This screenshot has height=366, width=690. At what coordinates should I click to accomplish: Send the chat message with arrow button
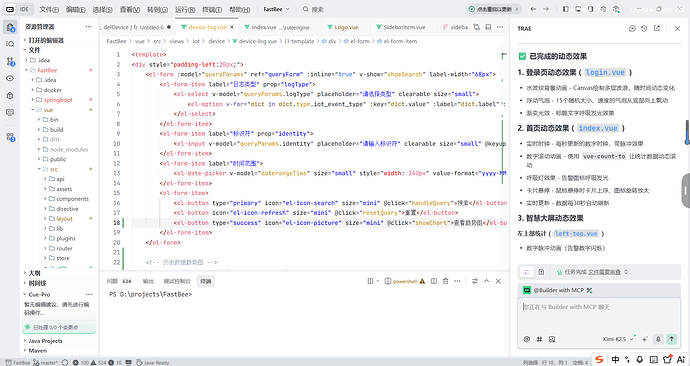[x=672, y=339]
